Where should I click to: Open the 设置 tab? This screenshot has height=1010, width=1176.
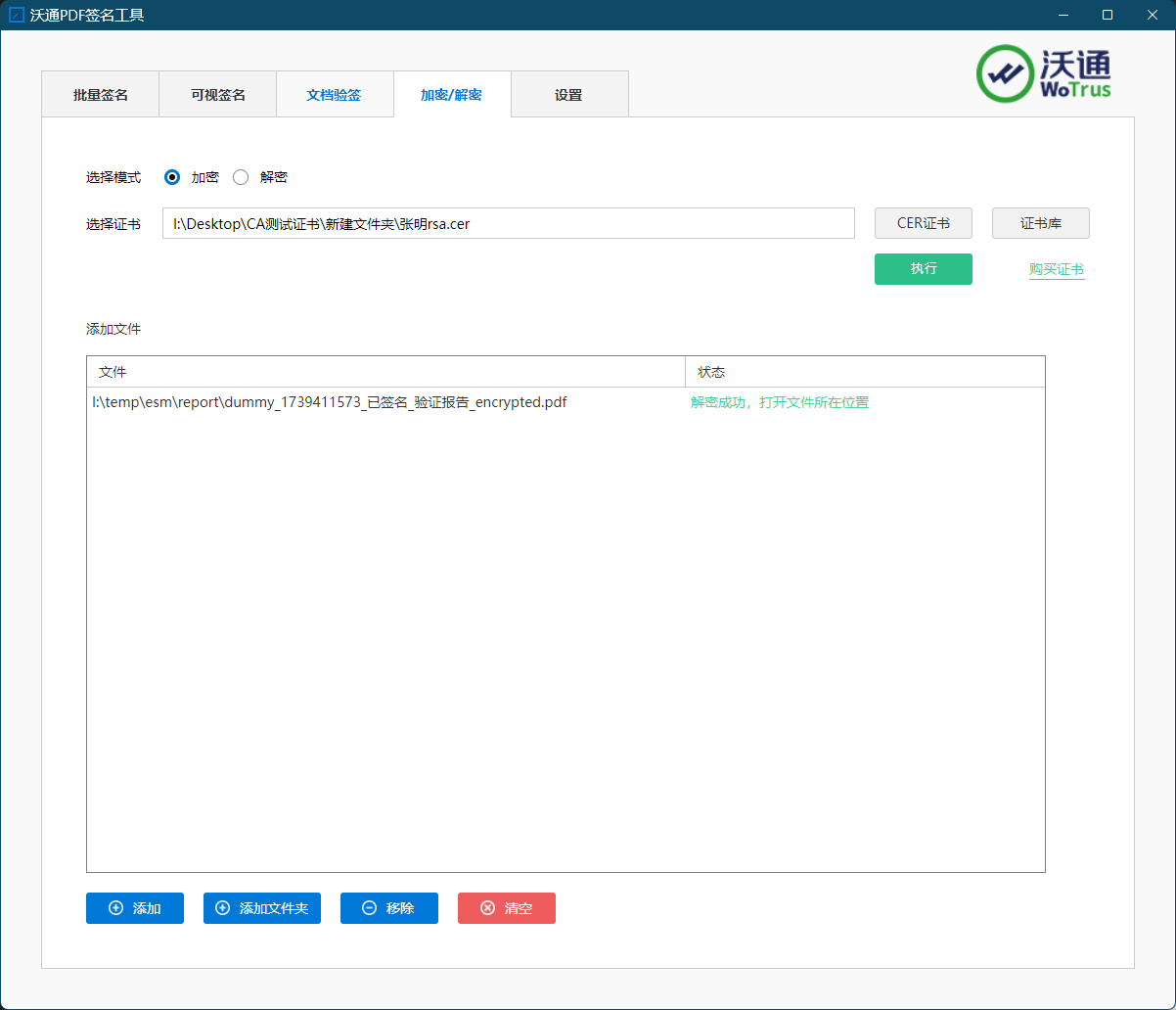click(x=568, y=95)
